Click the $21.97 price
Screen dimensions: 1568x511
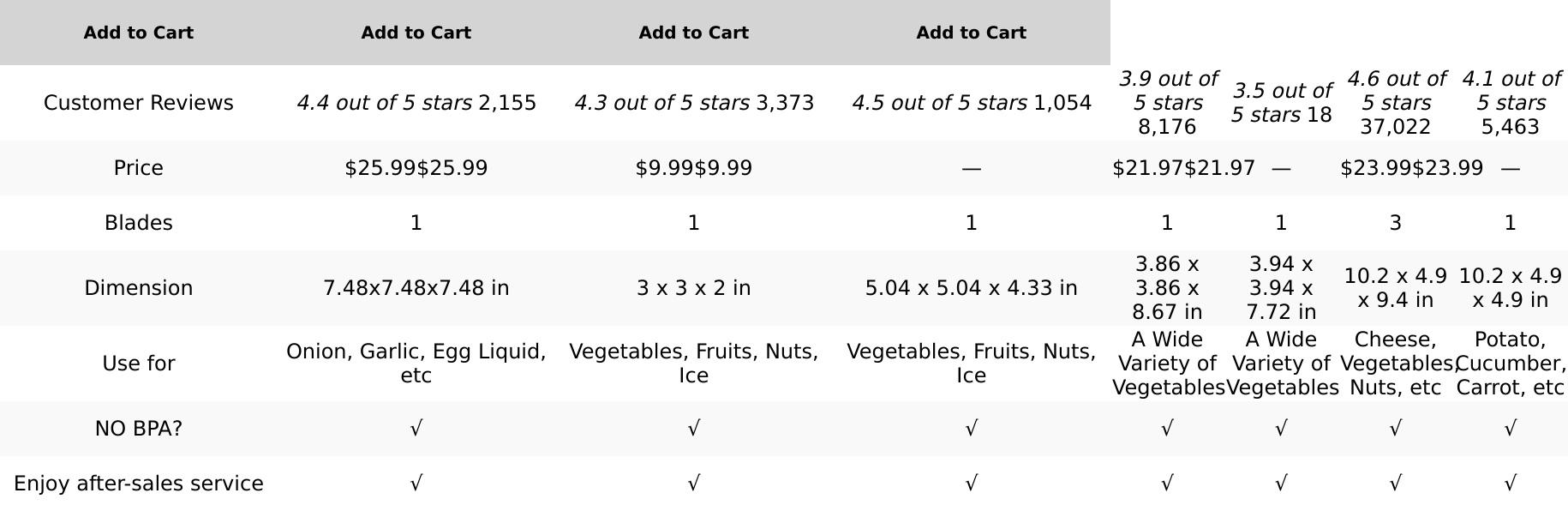click(1183, 168)
